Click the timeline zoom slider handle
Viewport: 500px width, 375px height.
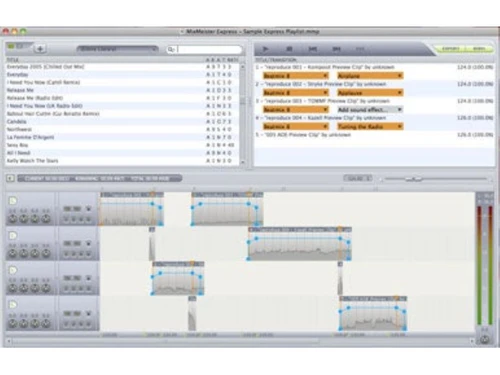(413, 179)
